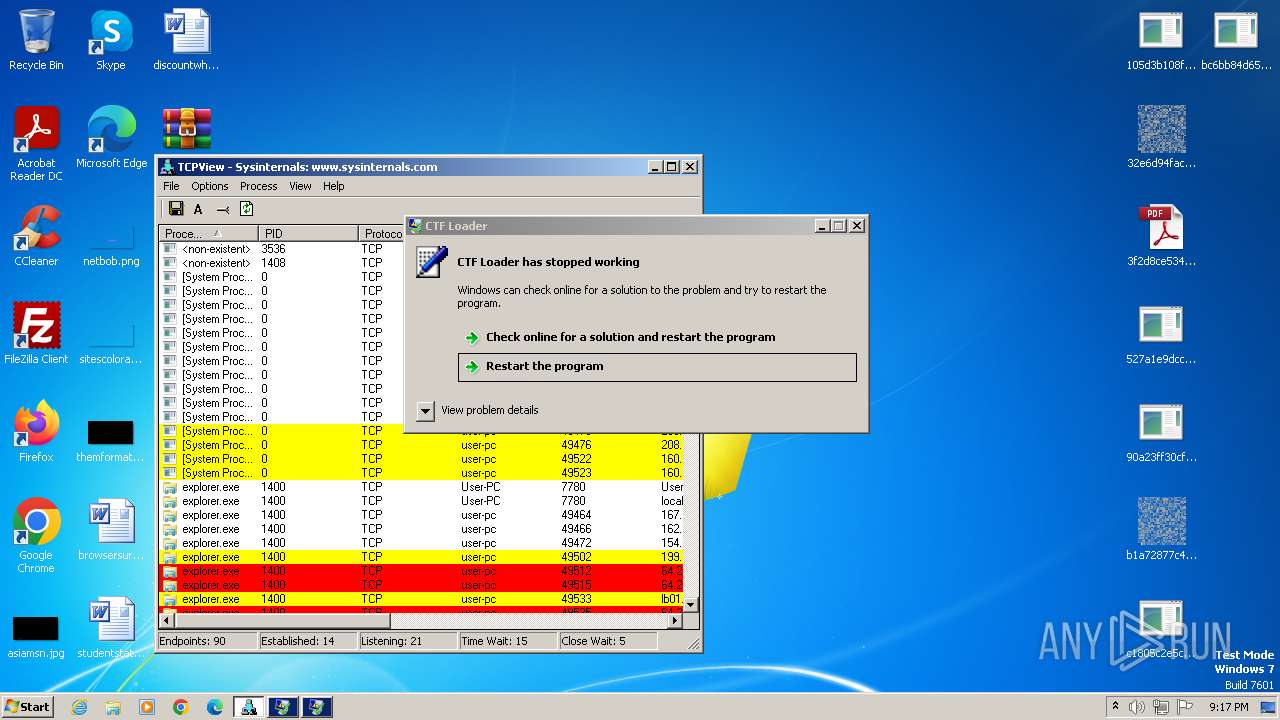Open Edge from the taskbar

click(x=215, y=707)
